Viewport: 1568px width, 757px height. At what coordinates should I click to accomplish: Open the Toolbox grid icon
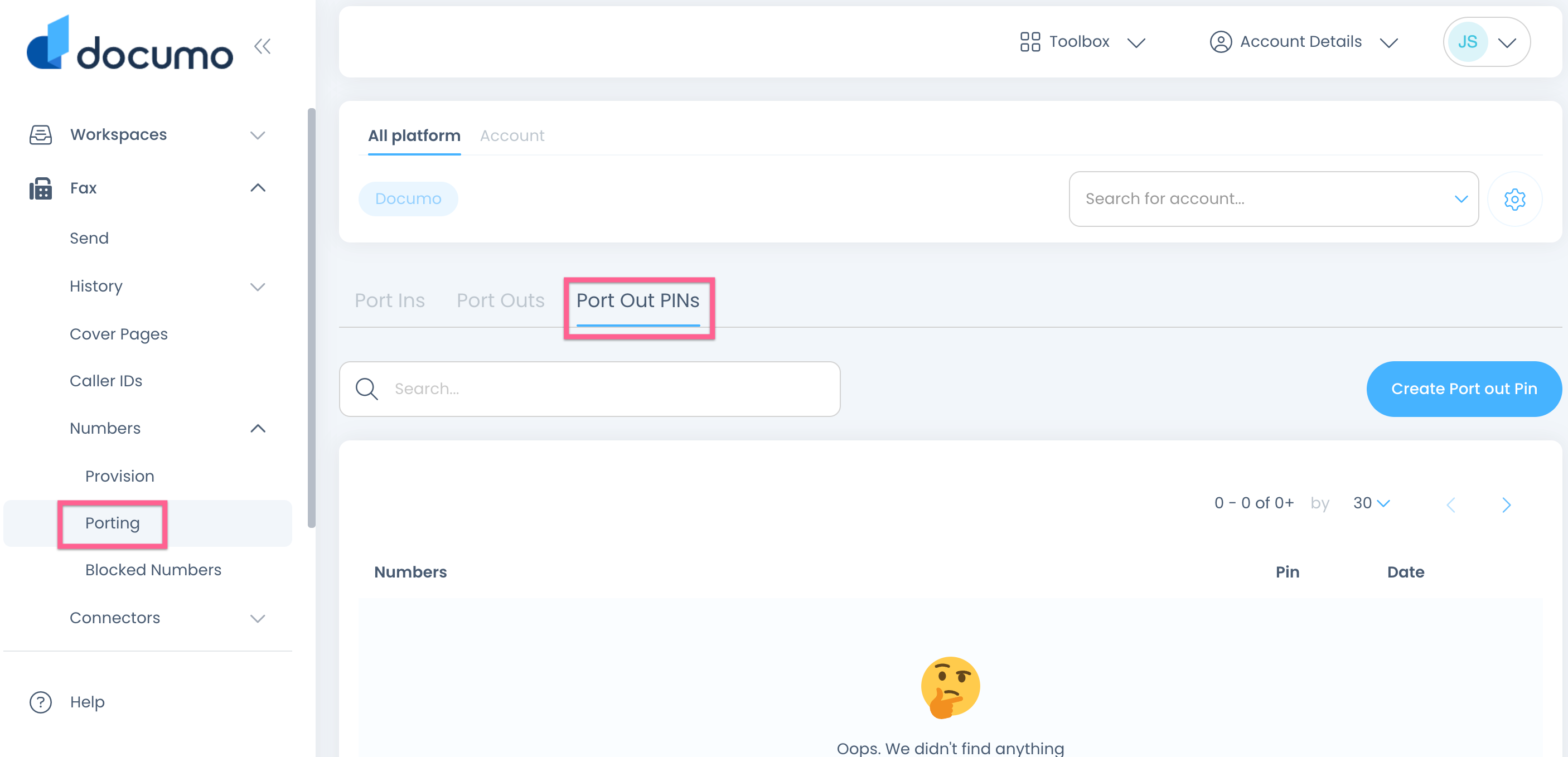point(1029,41)
